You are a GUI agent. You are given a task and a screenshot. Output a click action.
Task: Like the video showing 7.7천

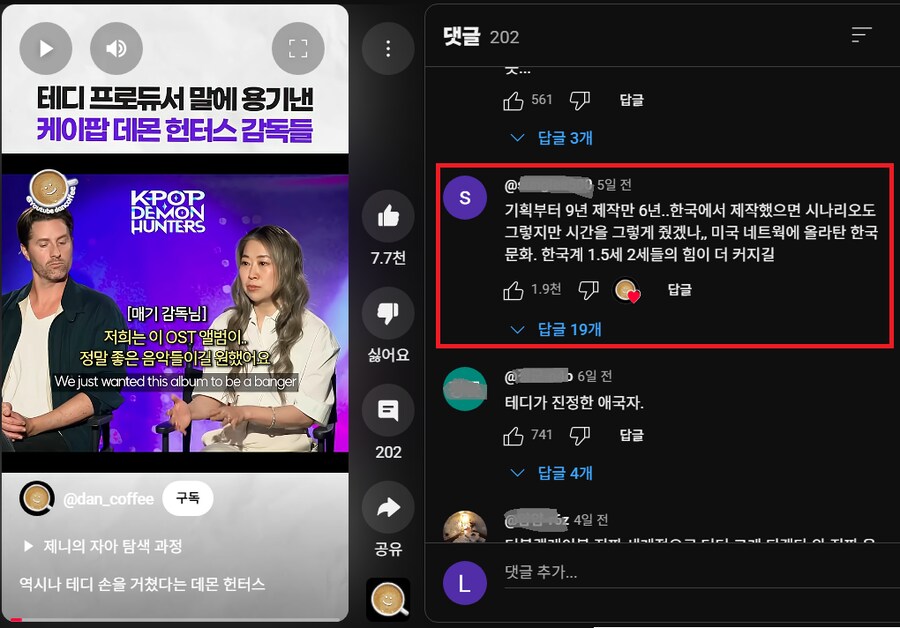tap(388, 216)
